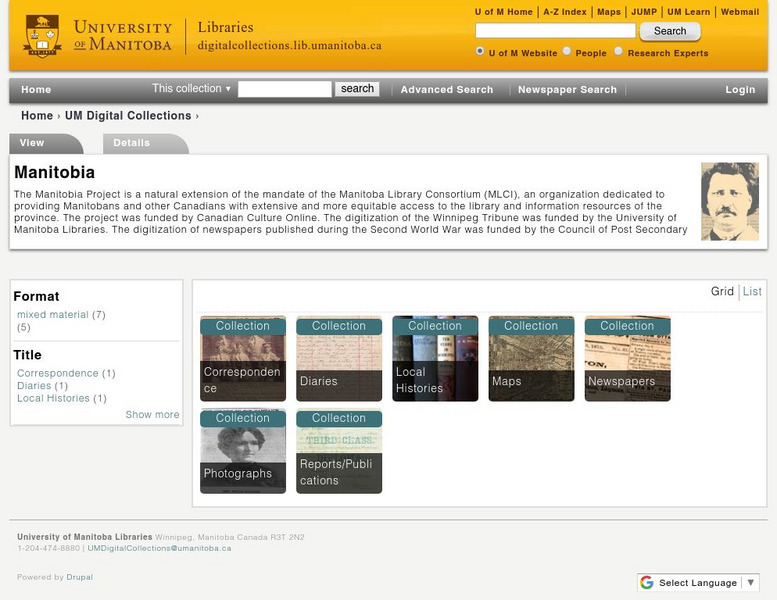Click the header Search button

click(x=670, y=31)
